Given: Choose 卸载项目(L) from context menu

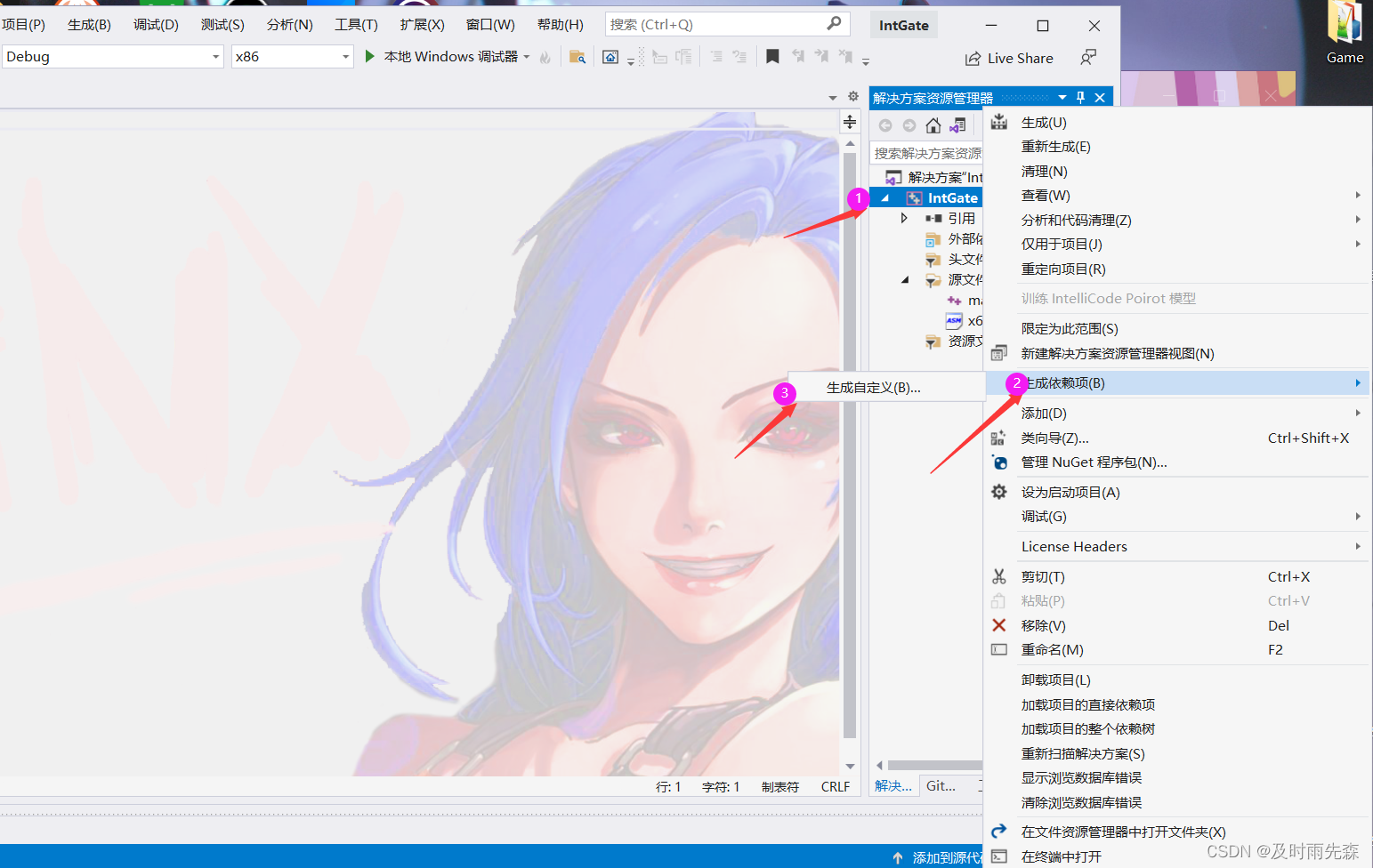Looking at the screenshot, I should point(1176,680).
